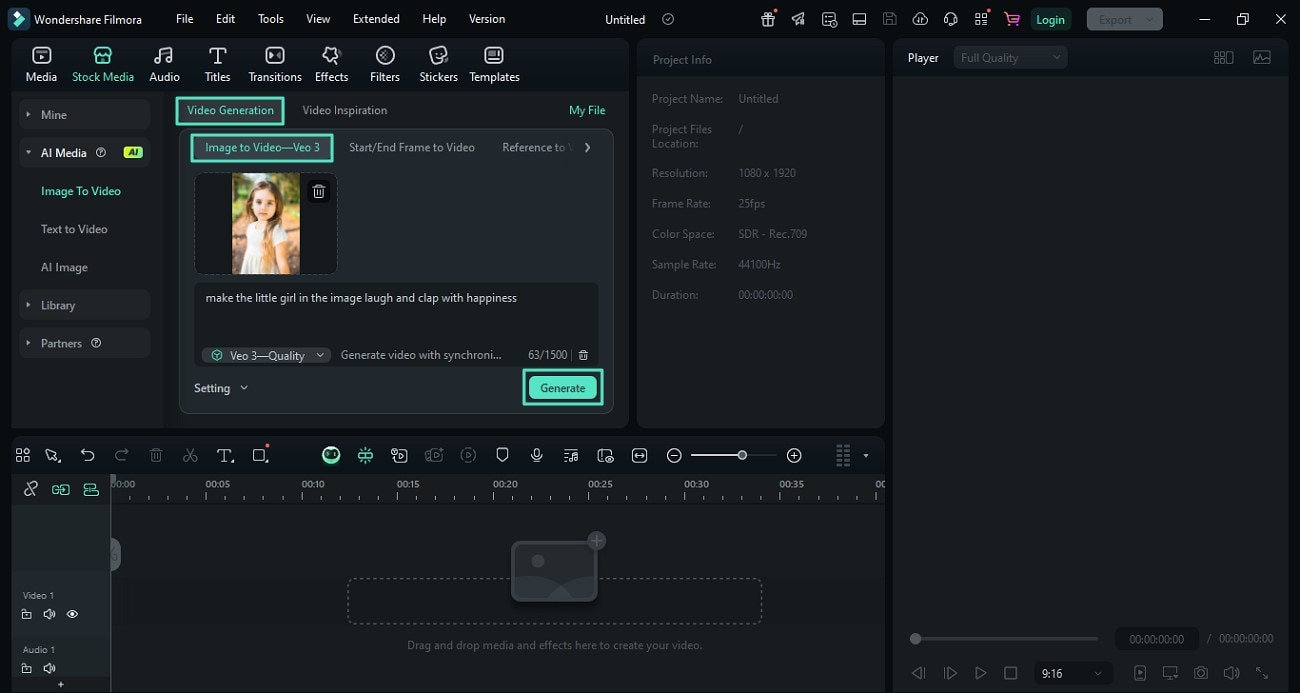Click the cloud upload icon
The height and width of the screenshot is (693, 1300).
[x=920, y=19]
